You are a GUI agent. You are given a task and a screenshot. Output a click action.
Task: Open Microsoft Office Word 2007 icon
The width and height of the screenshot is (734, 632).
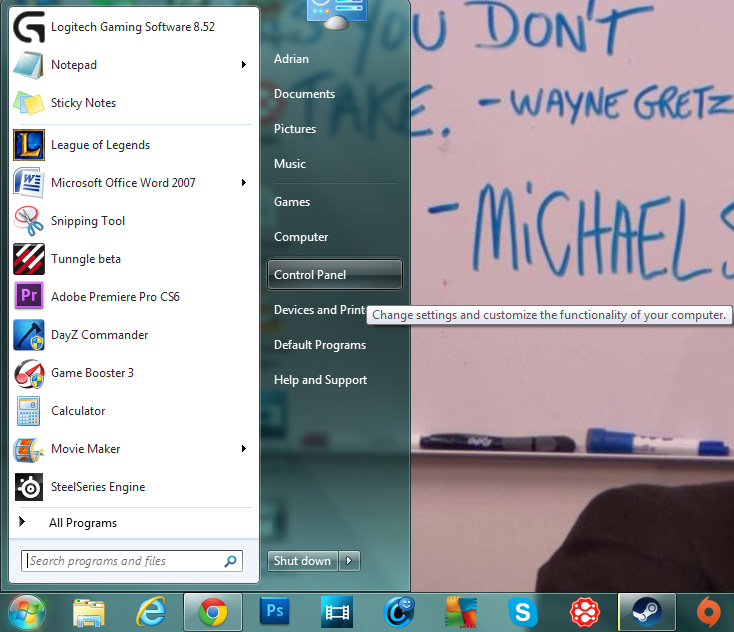(29, 183)
